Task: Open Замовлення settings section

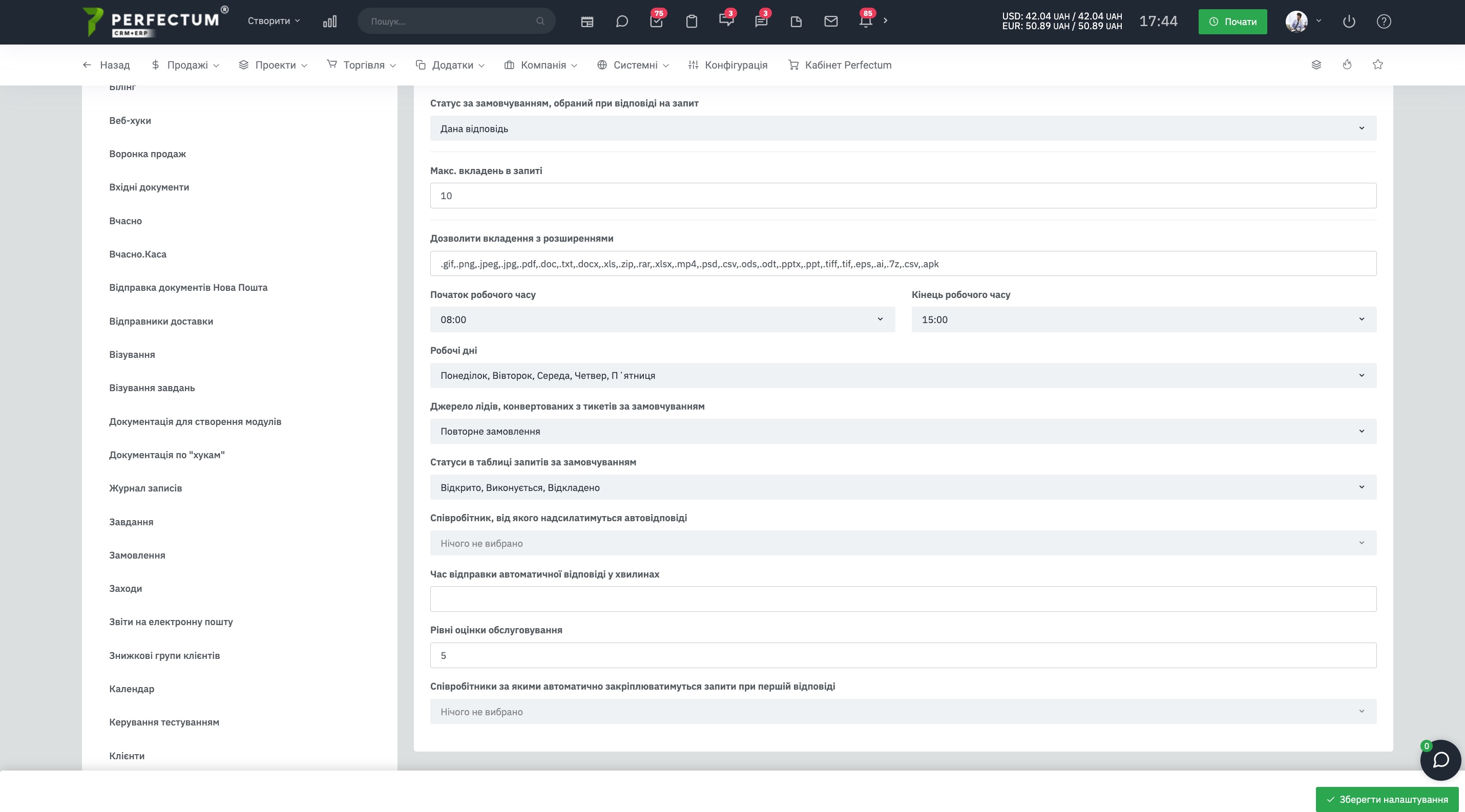Action: [x=137, y=555]
